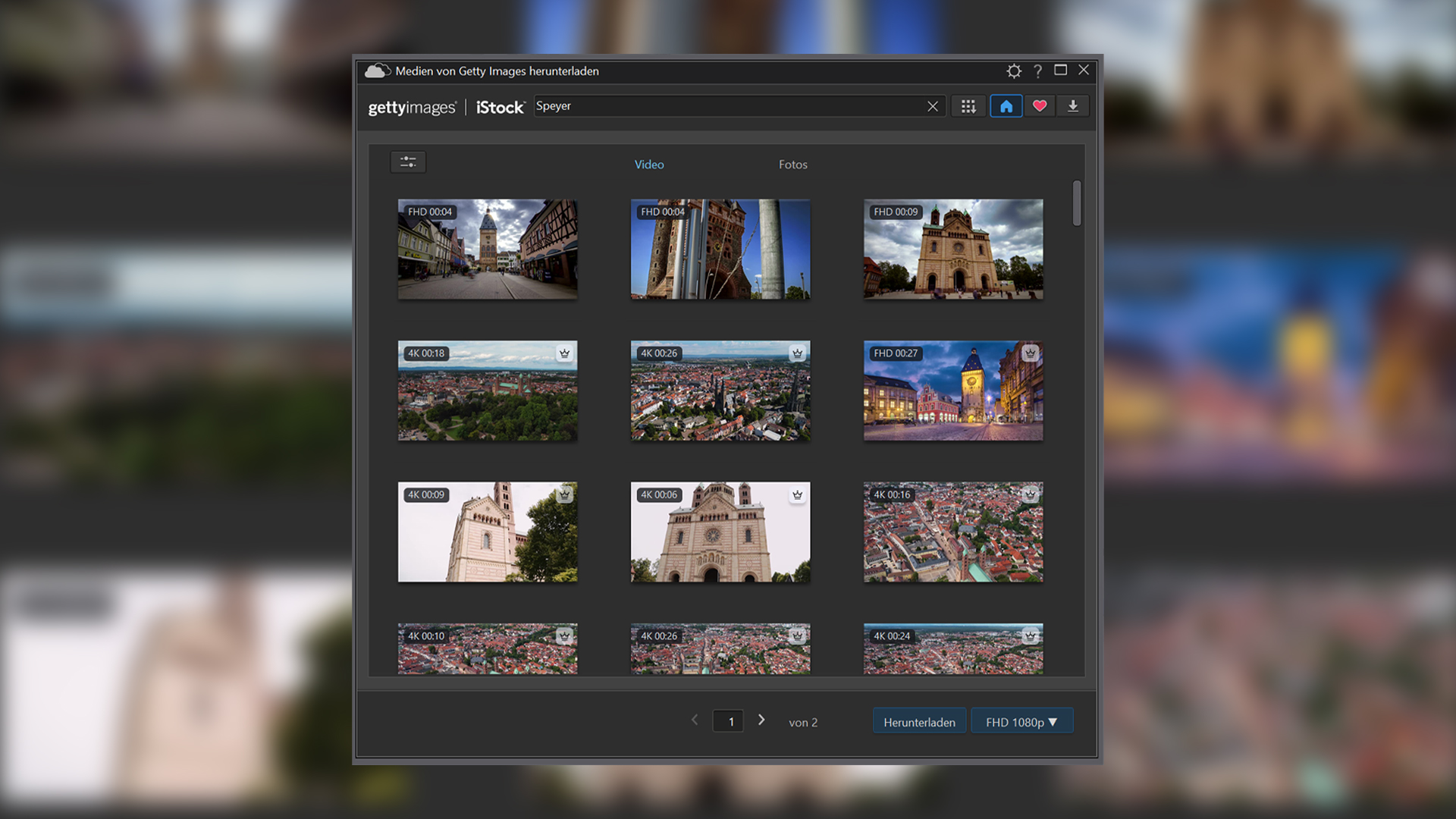
Task: Click the blue home icon button
Action: coord(1006,107)
